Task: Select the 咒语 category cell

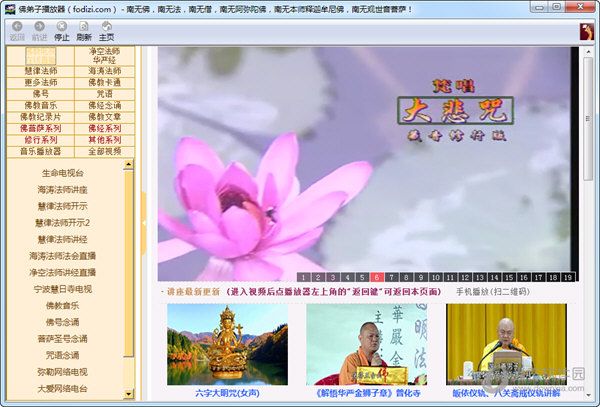Action: (104, 94)
